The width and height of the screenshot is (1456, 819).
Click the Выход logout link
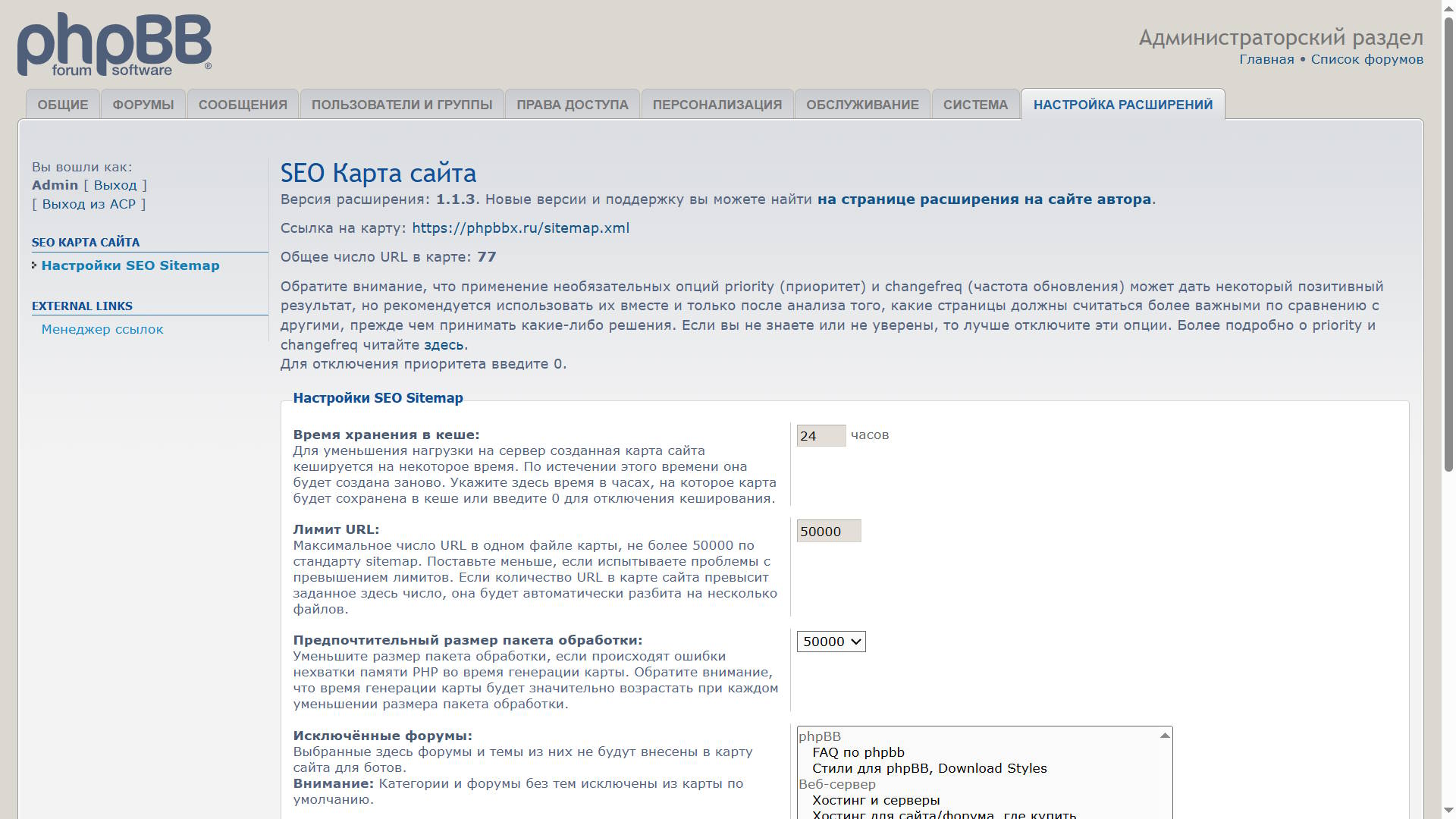pos(115,185)
